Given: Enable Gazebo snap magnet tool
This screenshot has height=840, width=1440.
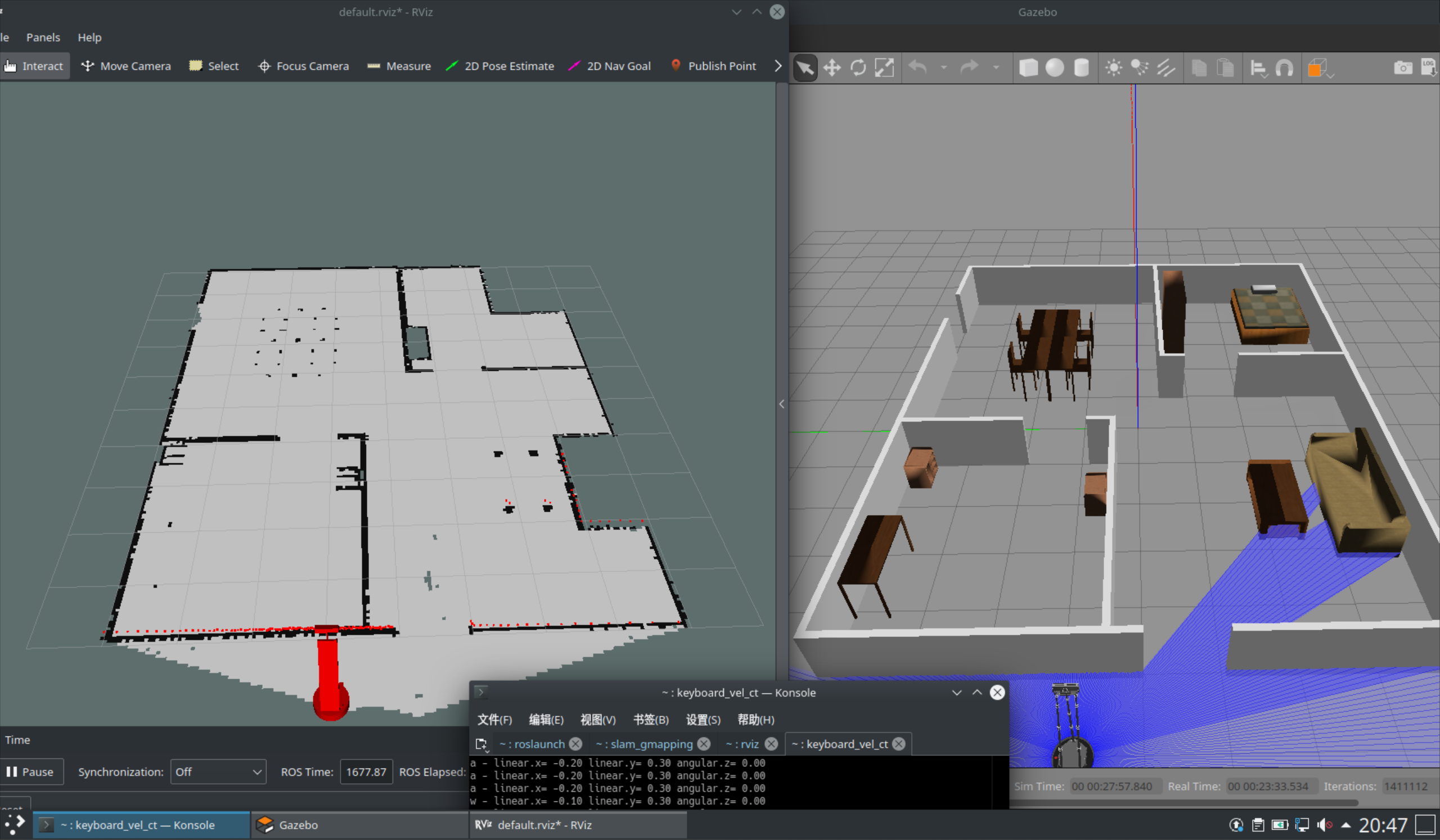Looking at the screenshot, I should (x=1284, y=69).
